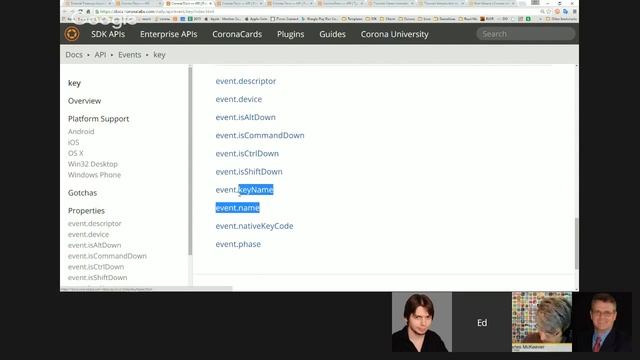Image resolution: width=640 pixels, height=360 pixels.
Task: Open event.isCtrlDown link in main content
Action: tap(247, 153)
